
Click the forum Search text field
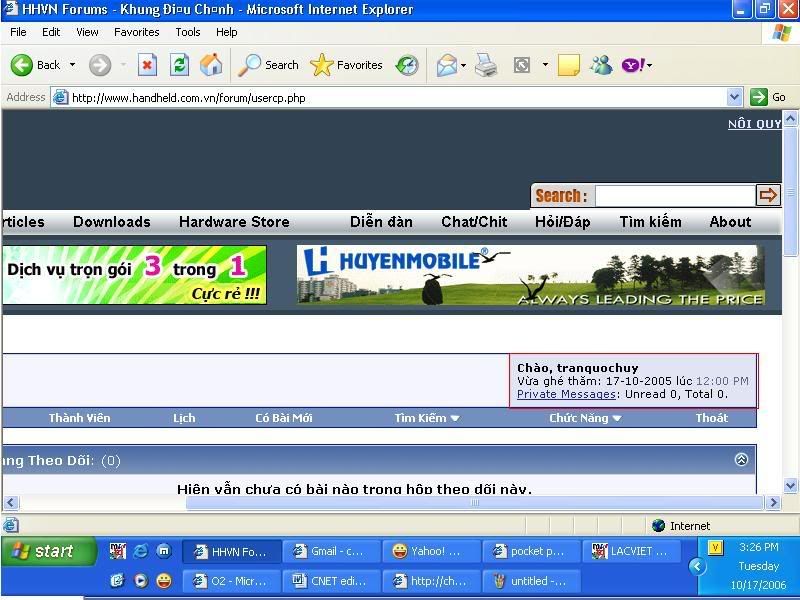coord(674,195)
